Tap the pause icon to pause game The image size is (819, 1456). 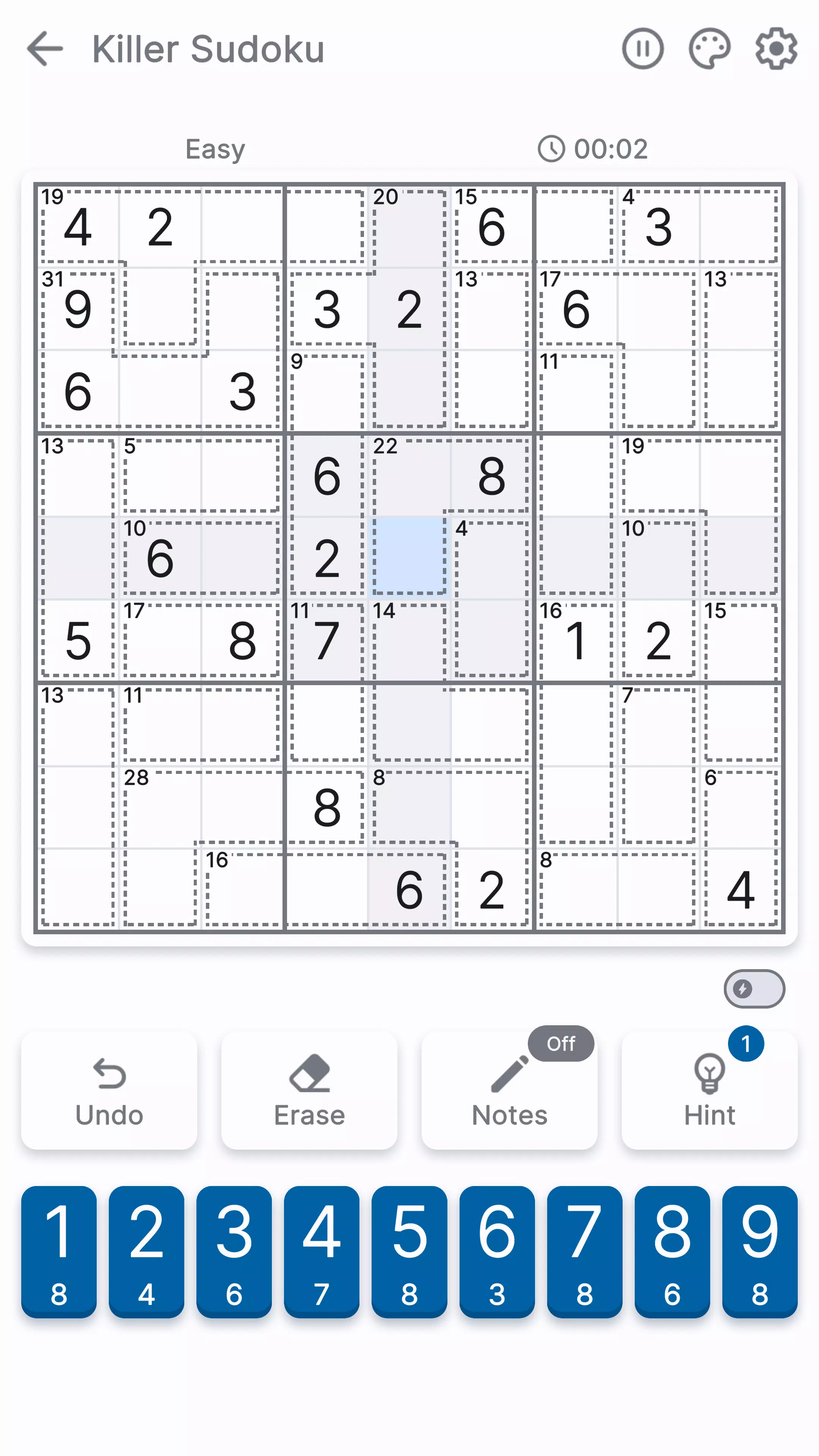(643, 48)
